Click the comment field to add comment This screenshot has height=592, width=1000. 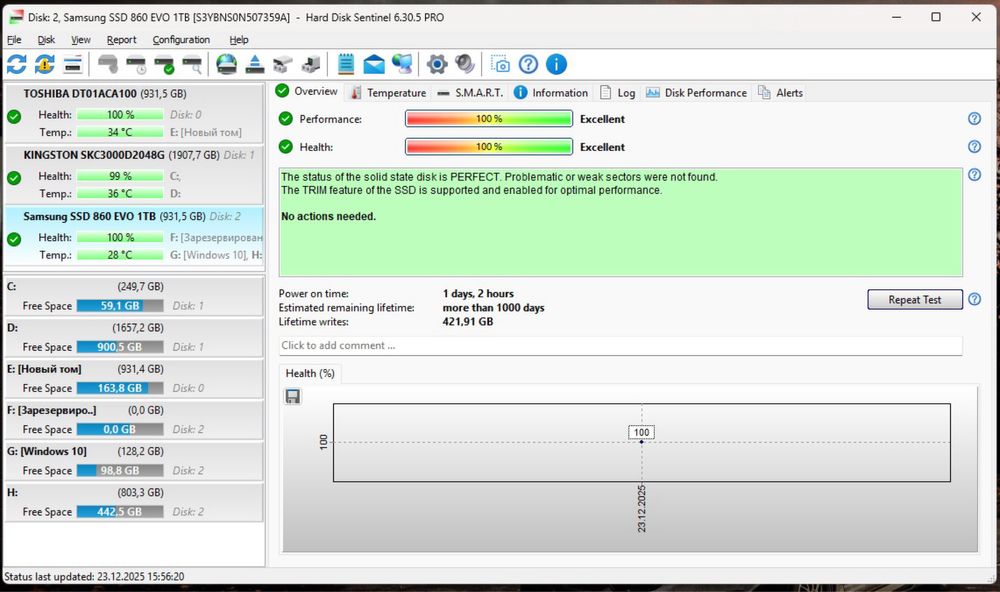[621, 345]
